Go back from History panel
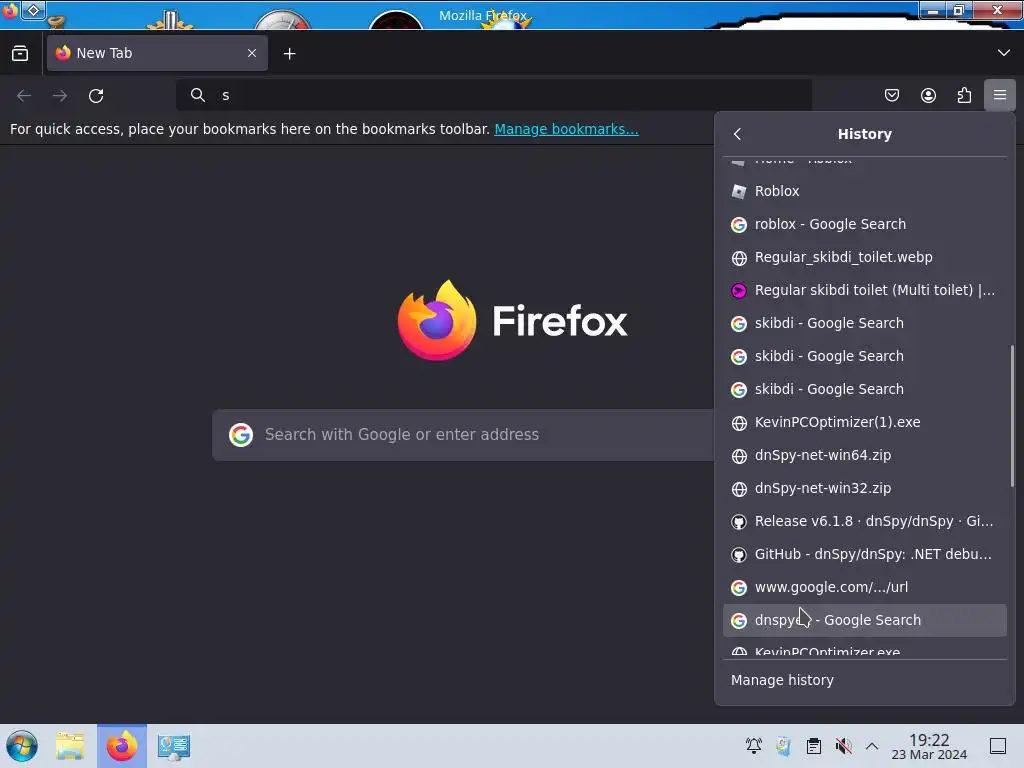The height and width of the screenshot is (768, 1024). (738, 134)
